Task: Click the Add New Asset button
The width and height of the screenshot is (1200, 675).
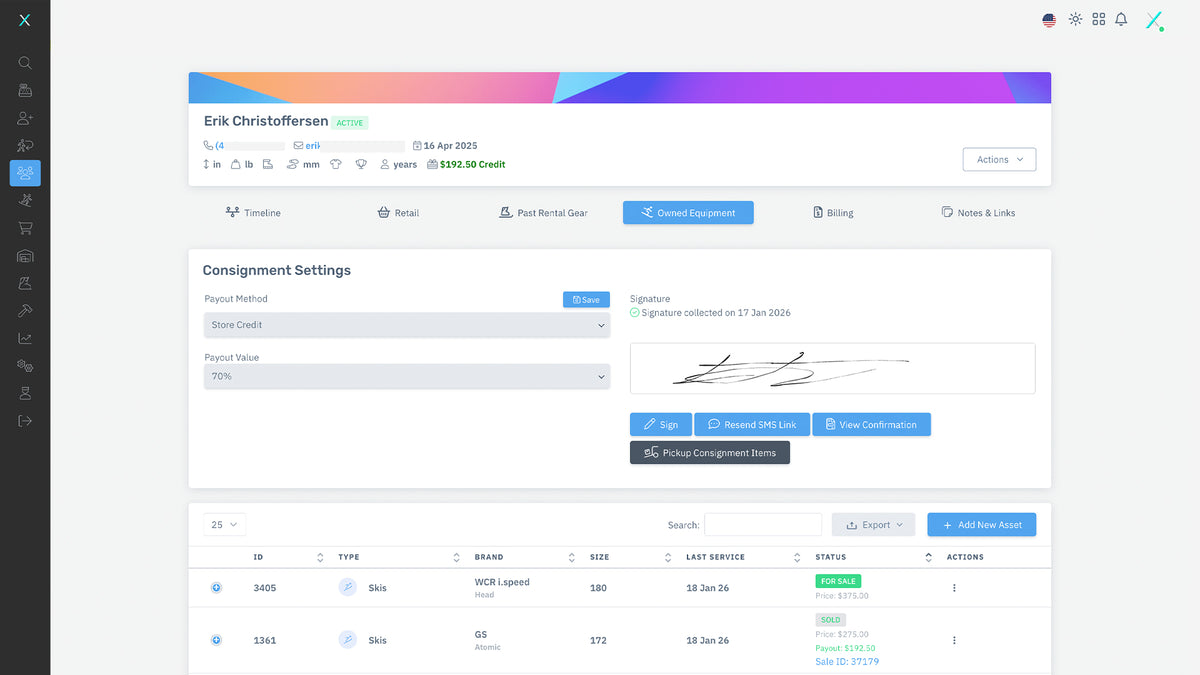Action: [981, 525]
